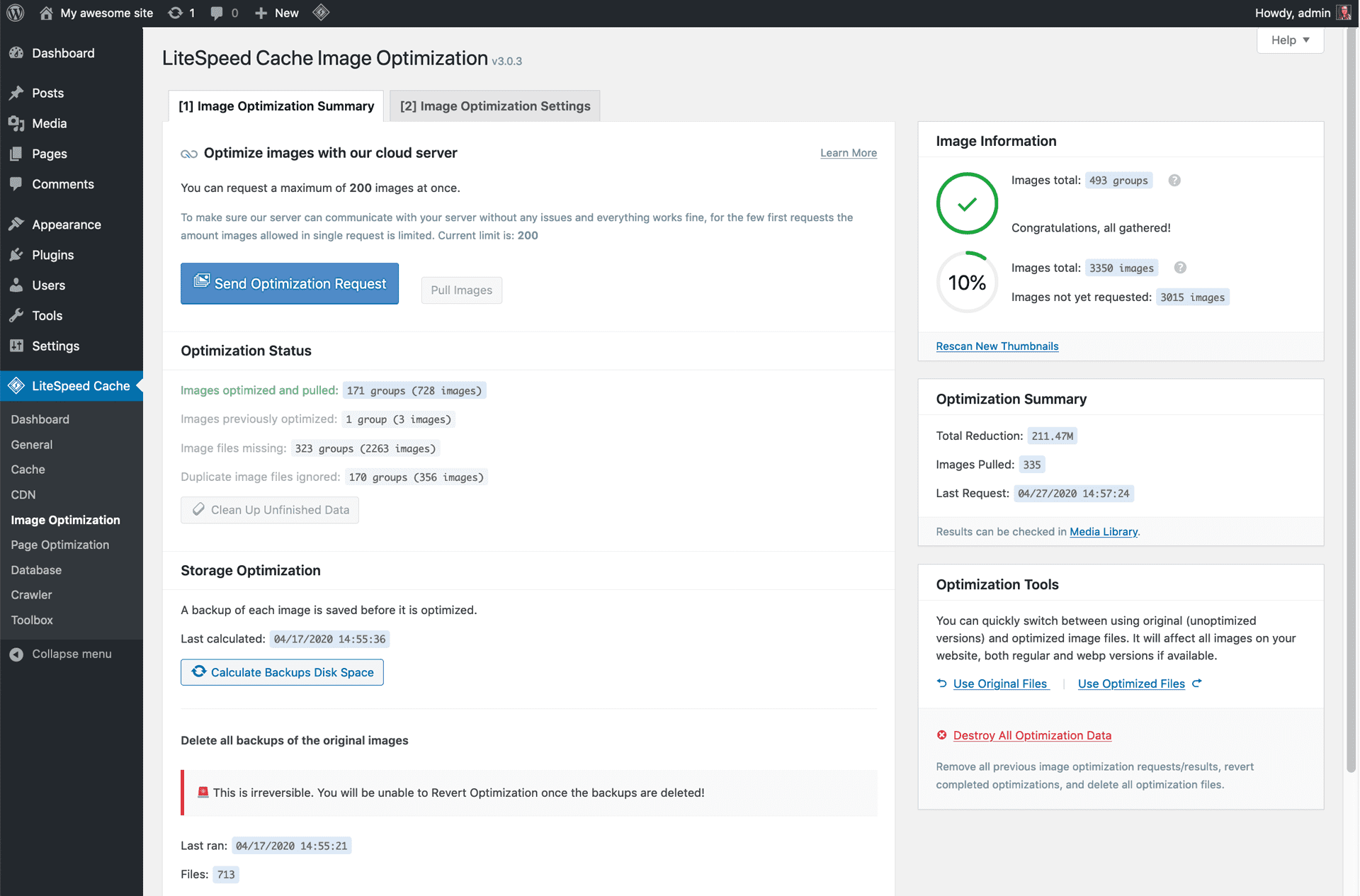Click the Image Optimization navigation icon

click(65, 519)
